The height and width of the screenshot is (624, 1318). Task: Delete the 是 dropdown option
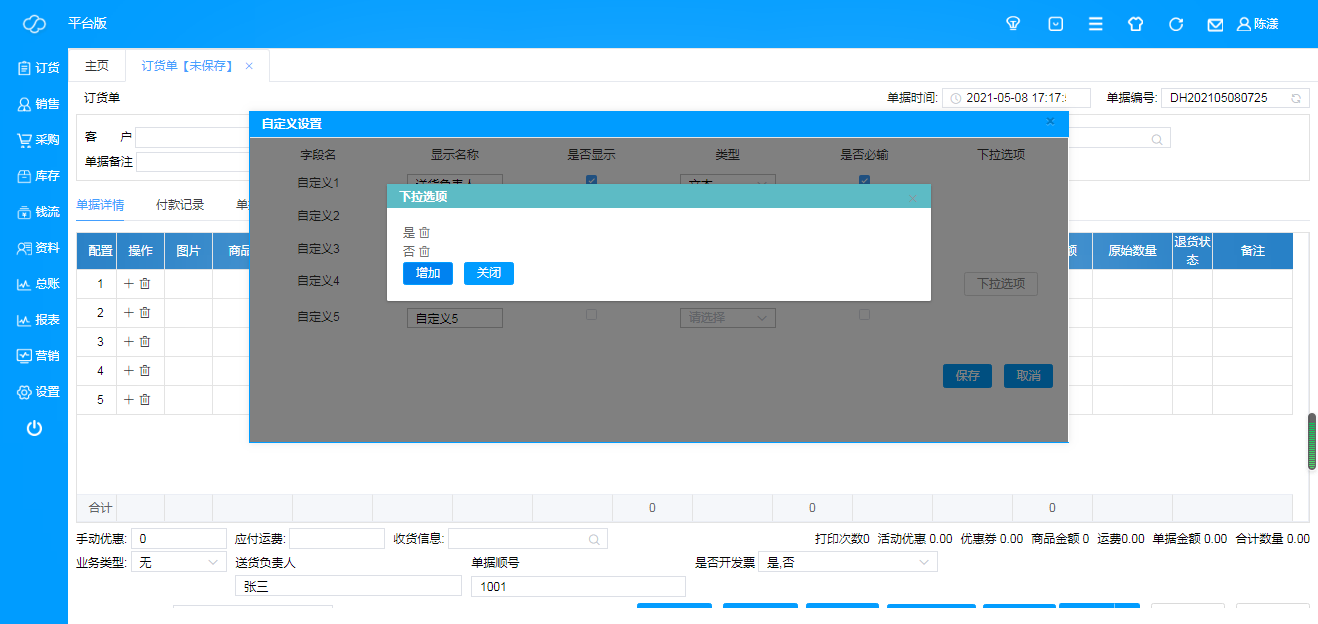tap(425, 233)
